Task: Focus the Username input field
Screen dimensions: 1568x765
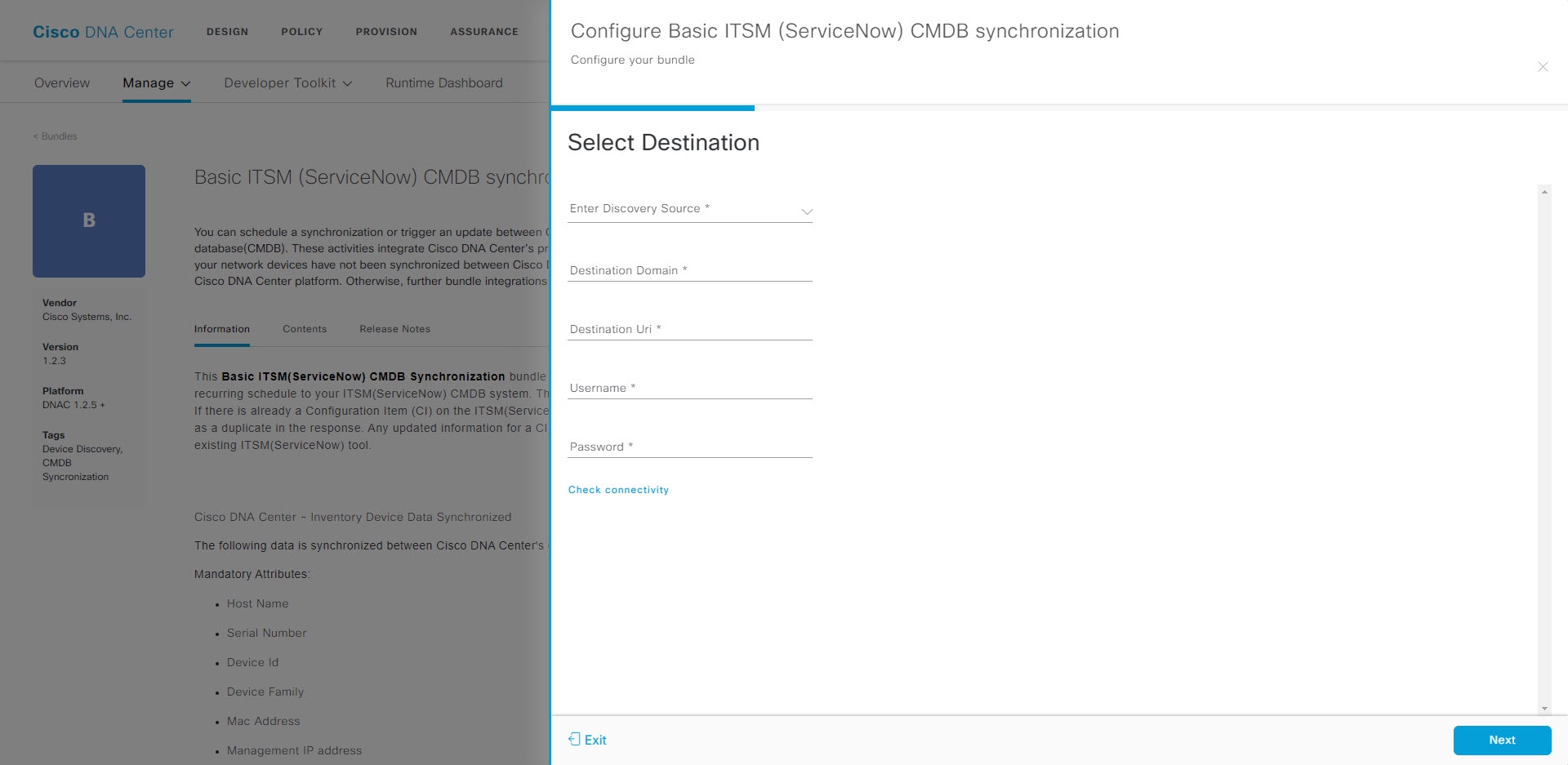Action: click(690, 388)
